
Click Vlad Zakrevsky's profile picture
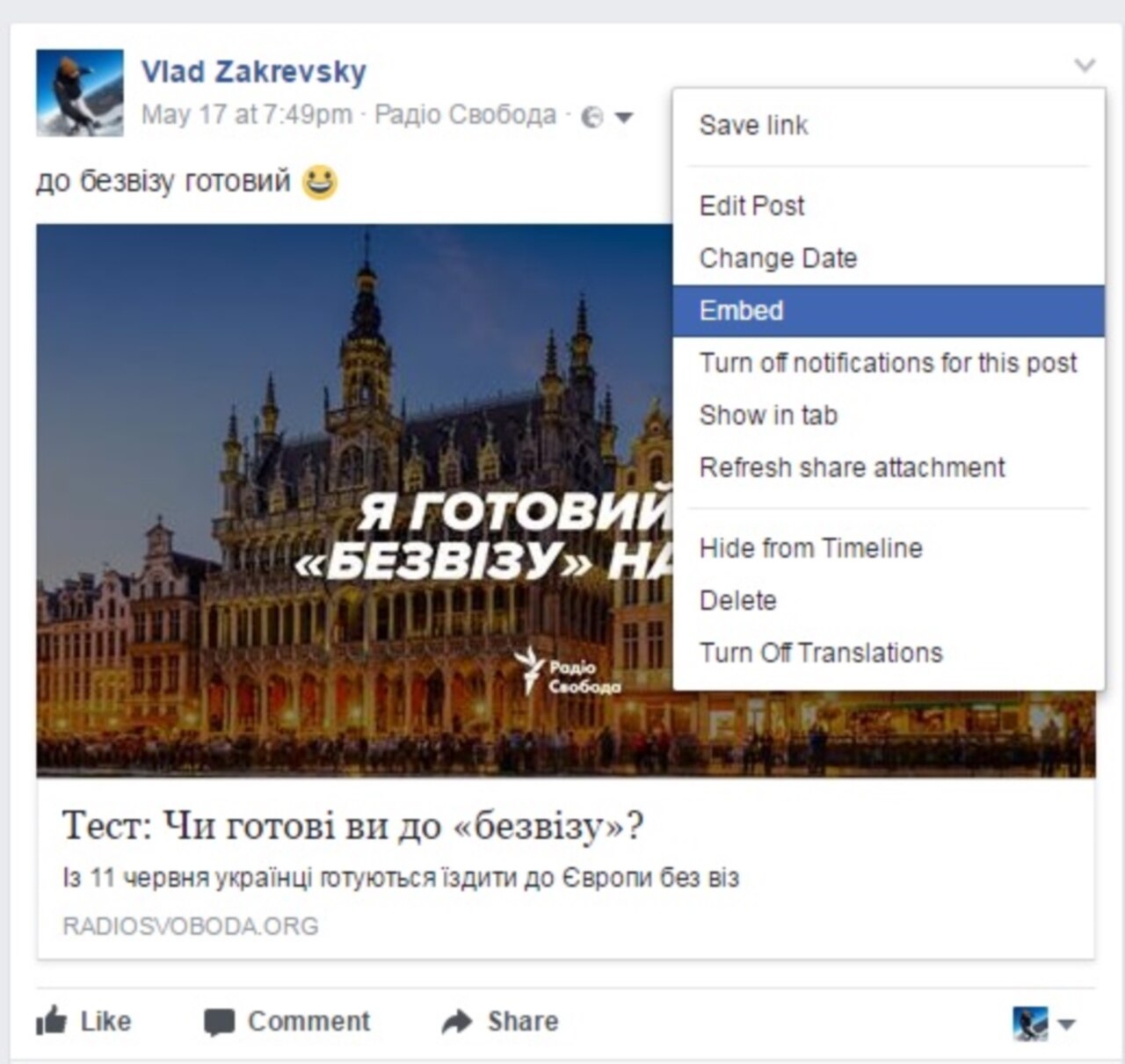79,92
